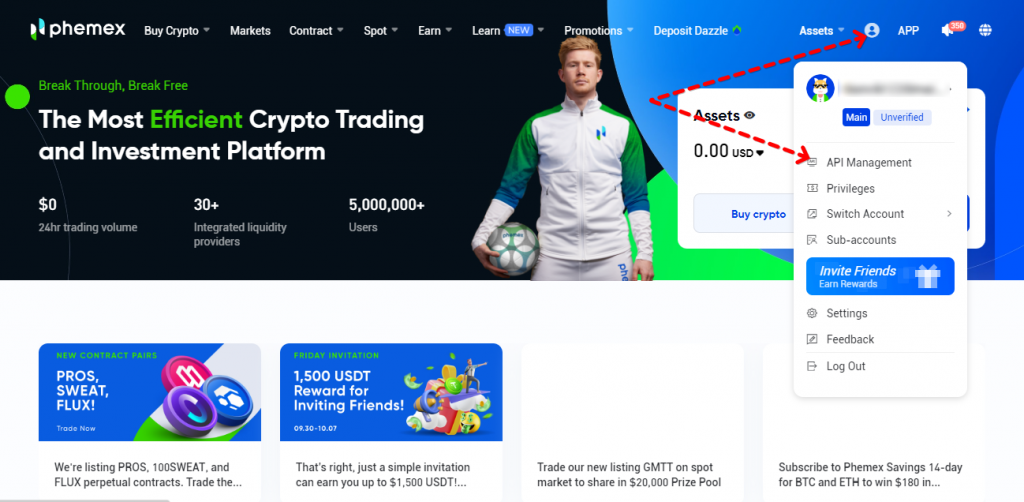Open the Assets dropdown in header
The height and width of the screenshot is (502, 1024).
click(x=822, y=31)
